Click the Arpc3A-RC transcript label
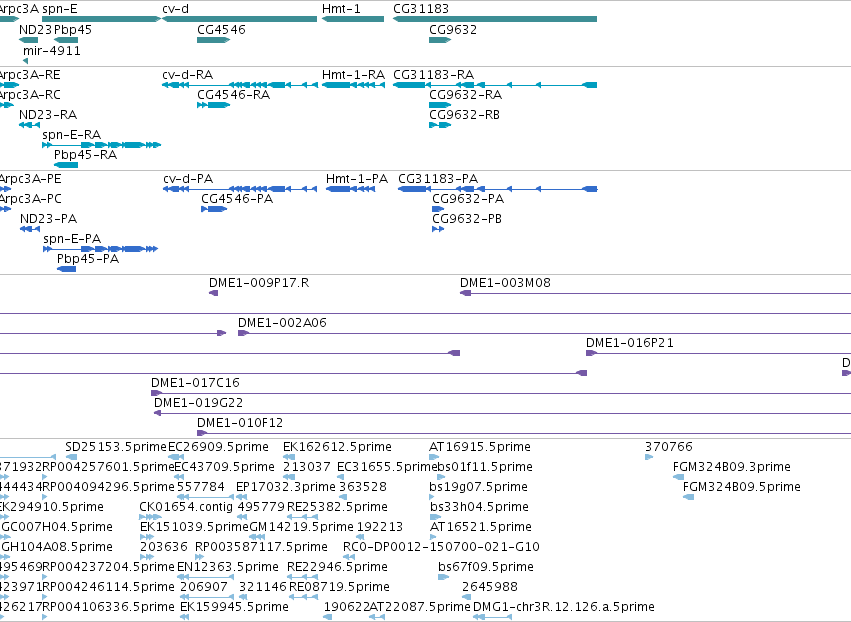 click(30, 95)
